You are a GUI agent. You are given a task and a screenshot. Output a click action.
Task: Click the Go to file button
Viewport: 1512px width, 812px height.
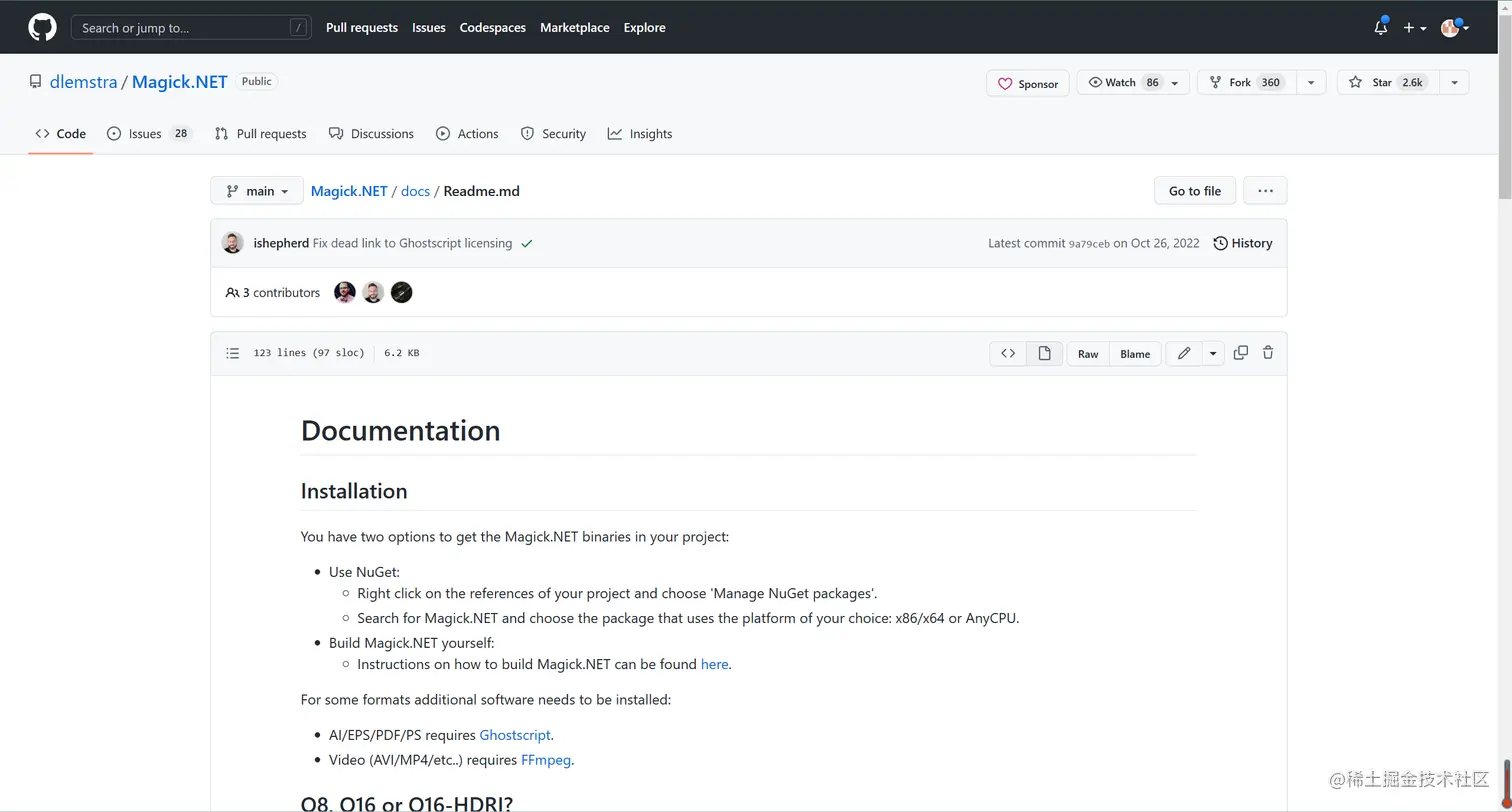[1195, 191]
